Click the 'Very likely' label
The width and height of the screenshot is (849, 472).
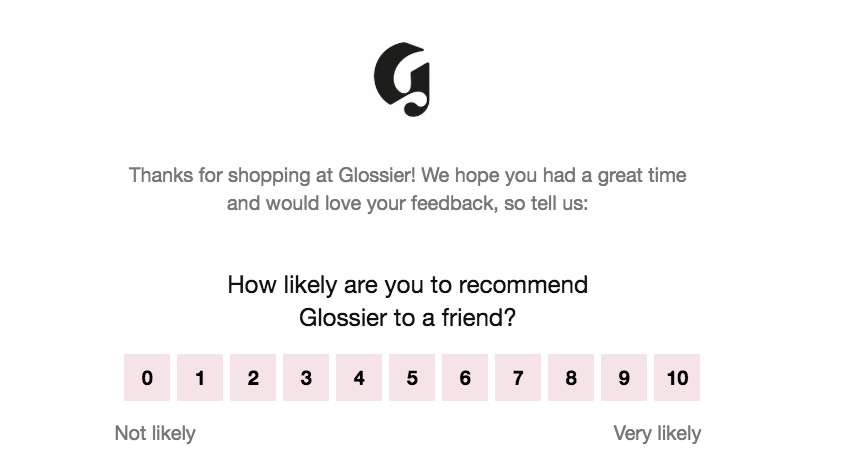[657, 434]
